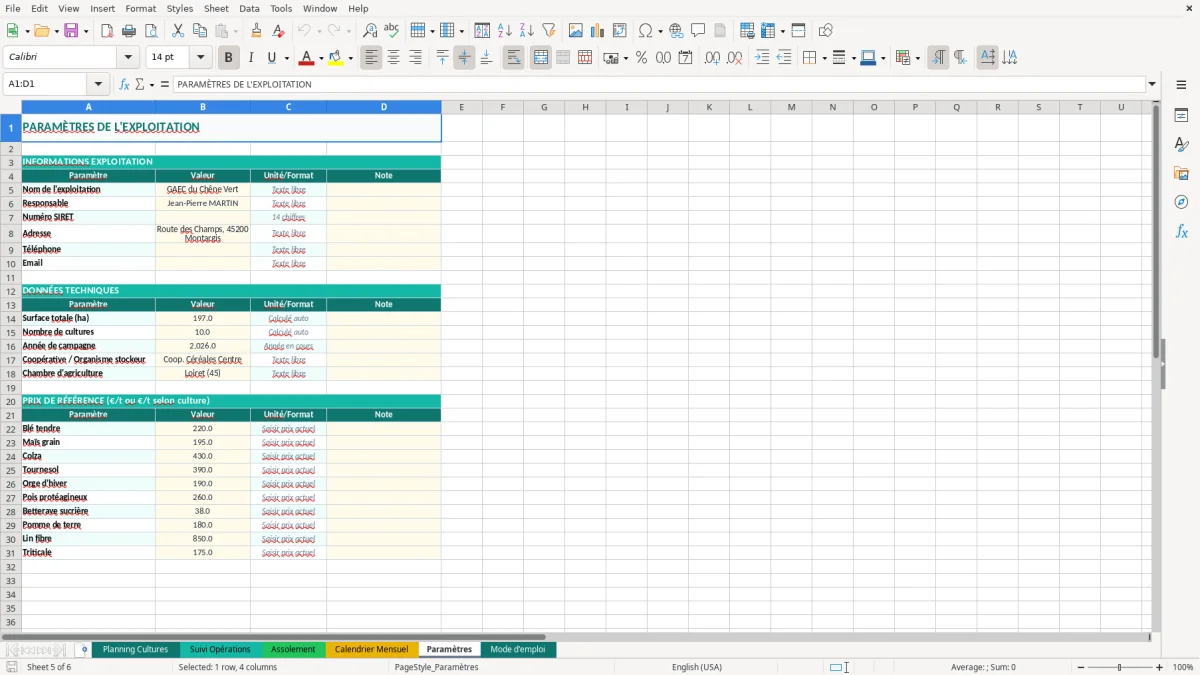
Task: Open the underline style dropdown arrow
Action: pyautogui.click(x=286, y=58)
